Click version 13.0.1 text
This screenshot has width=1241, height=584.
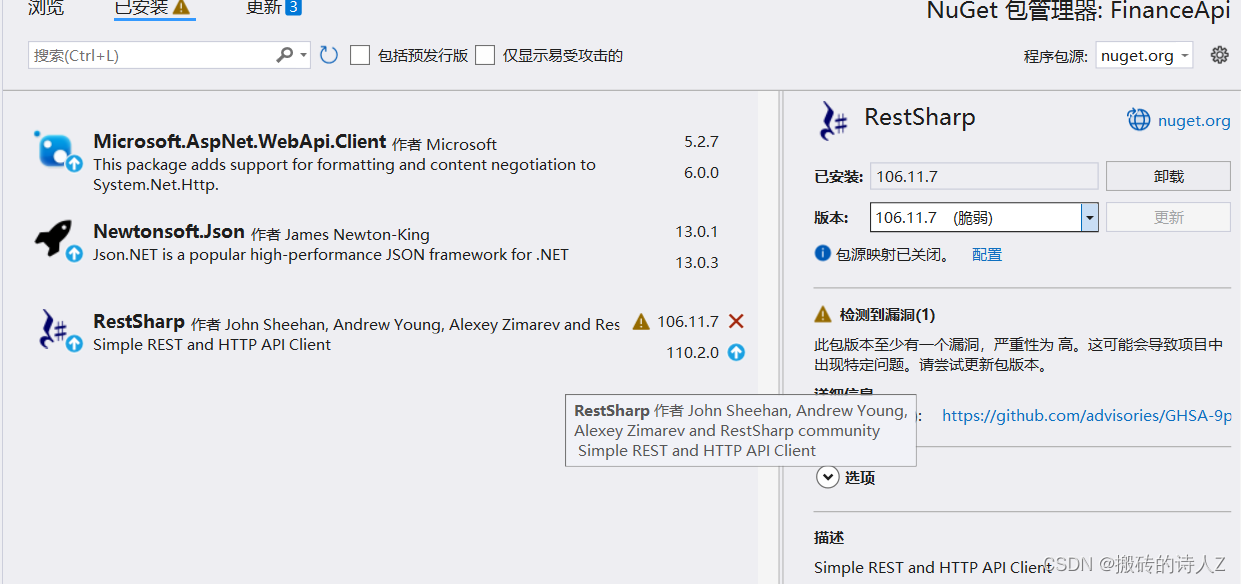click(x=697, y=231)
